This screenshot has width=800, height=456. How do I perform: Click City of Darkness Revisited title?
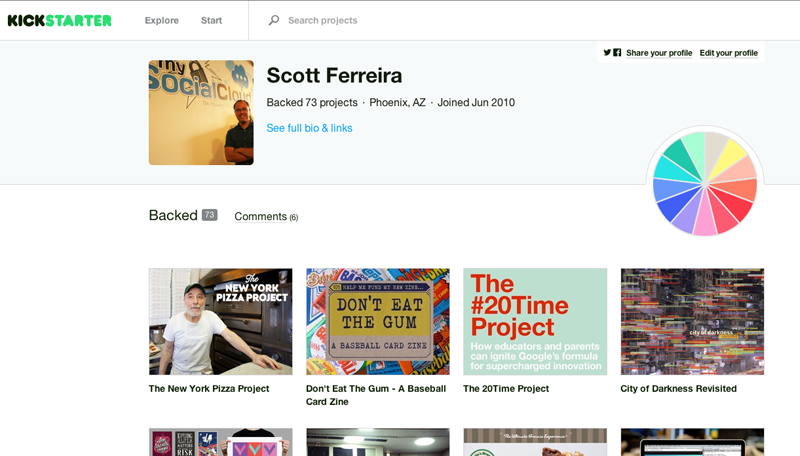tap(678, 389)
